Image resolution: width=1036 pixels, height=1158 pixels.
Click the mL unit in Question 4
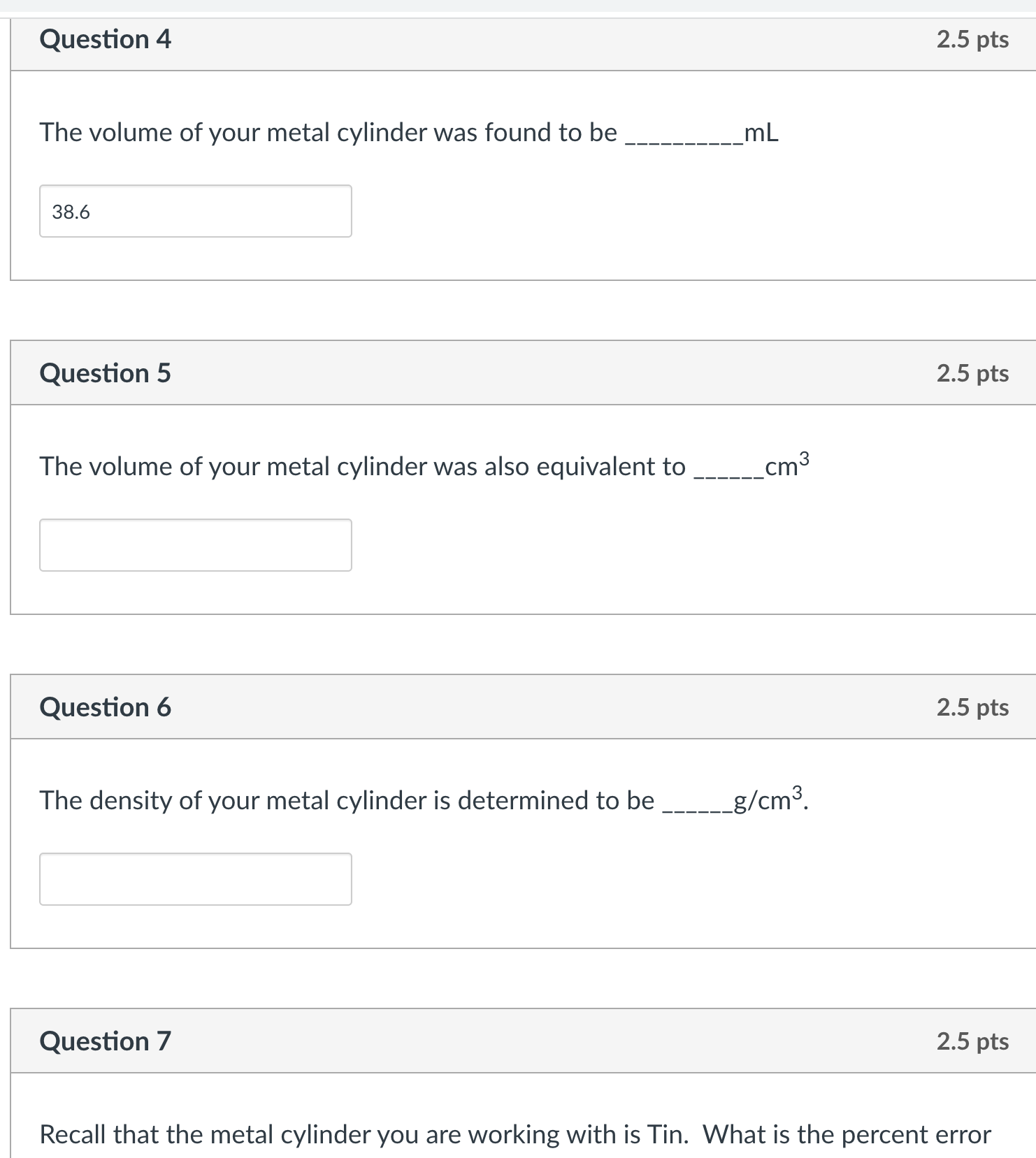tap(761, 132)
